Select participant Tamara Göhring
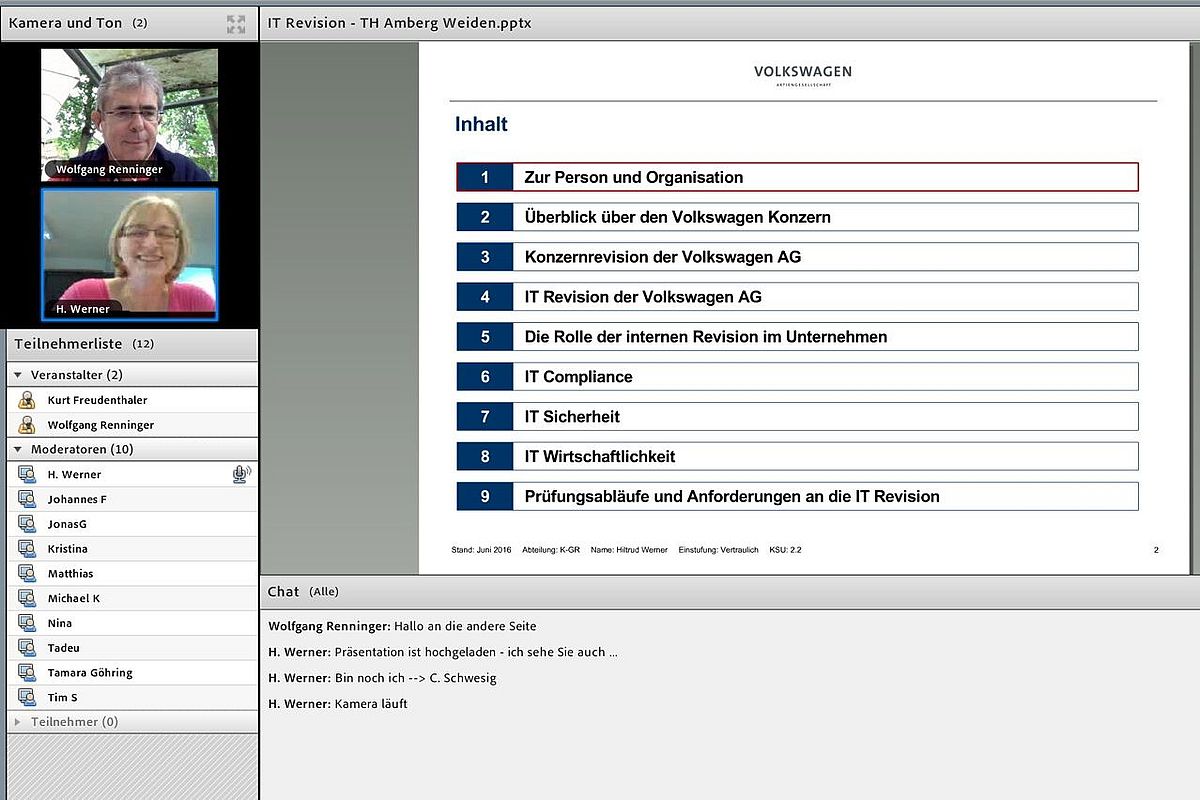 pyautogui.click(x=132, y=673)
